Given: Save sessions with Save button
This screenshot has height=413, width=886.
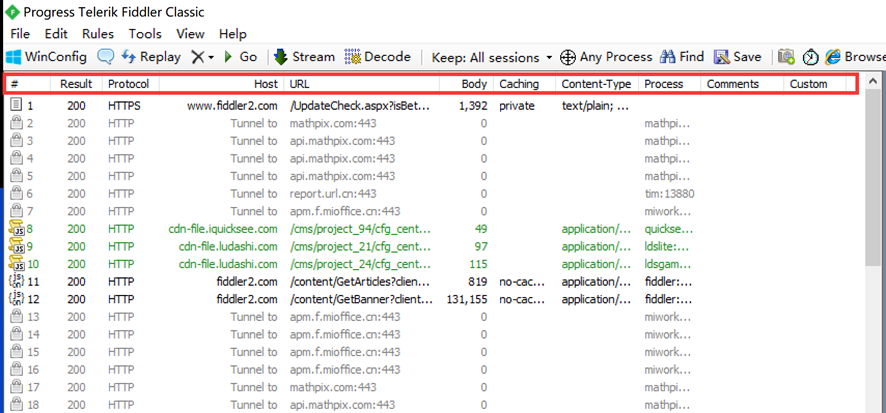Looking at the screenshot, I should (x=737, y=57).
